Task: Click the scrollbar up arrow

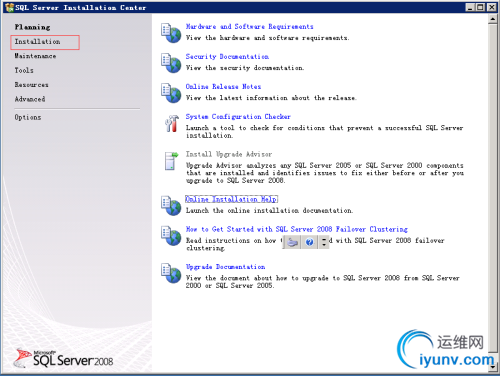Action: coord(493,19)
